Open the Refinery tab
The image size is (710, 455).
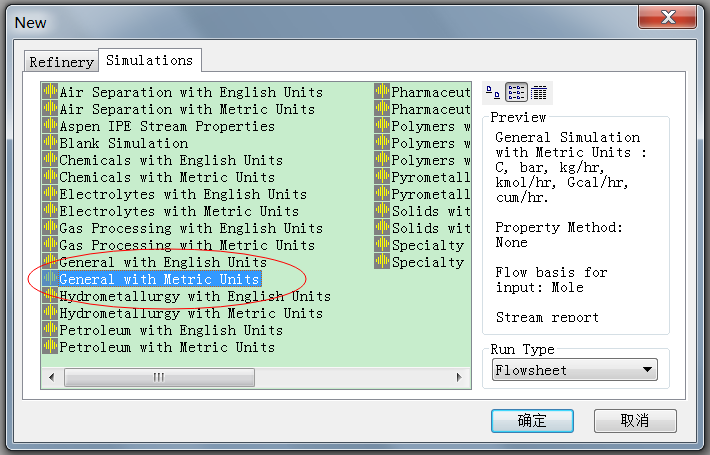click(61, 61)
